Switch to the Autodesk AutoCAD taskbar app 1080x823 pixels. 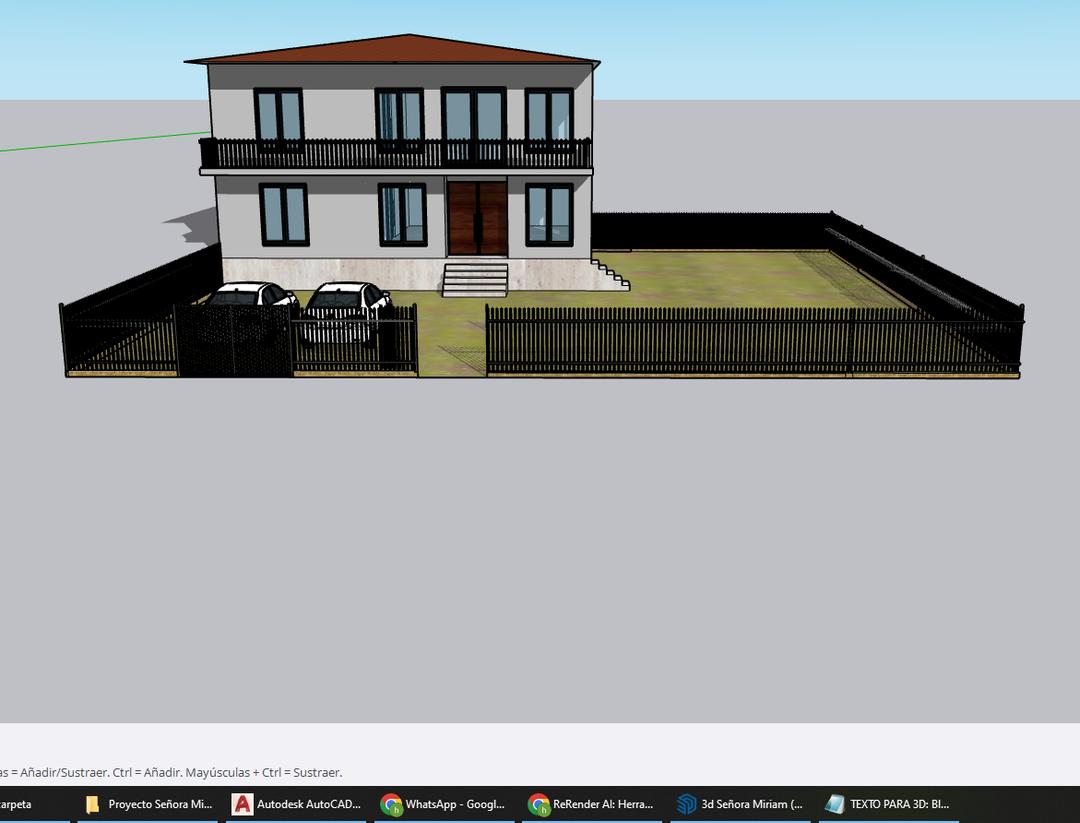(x=296, y=804)
